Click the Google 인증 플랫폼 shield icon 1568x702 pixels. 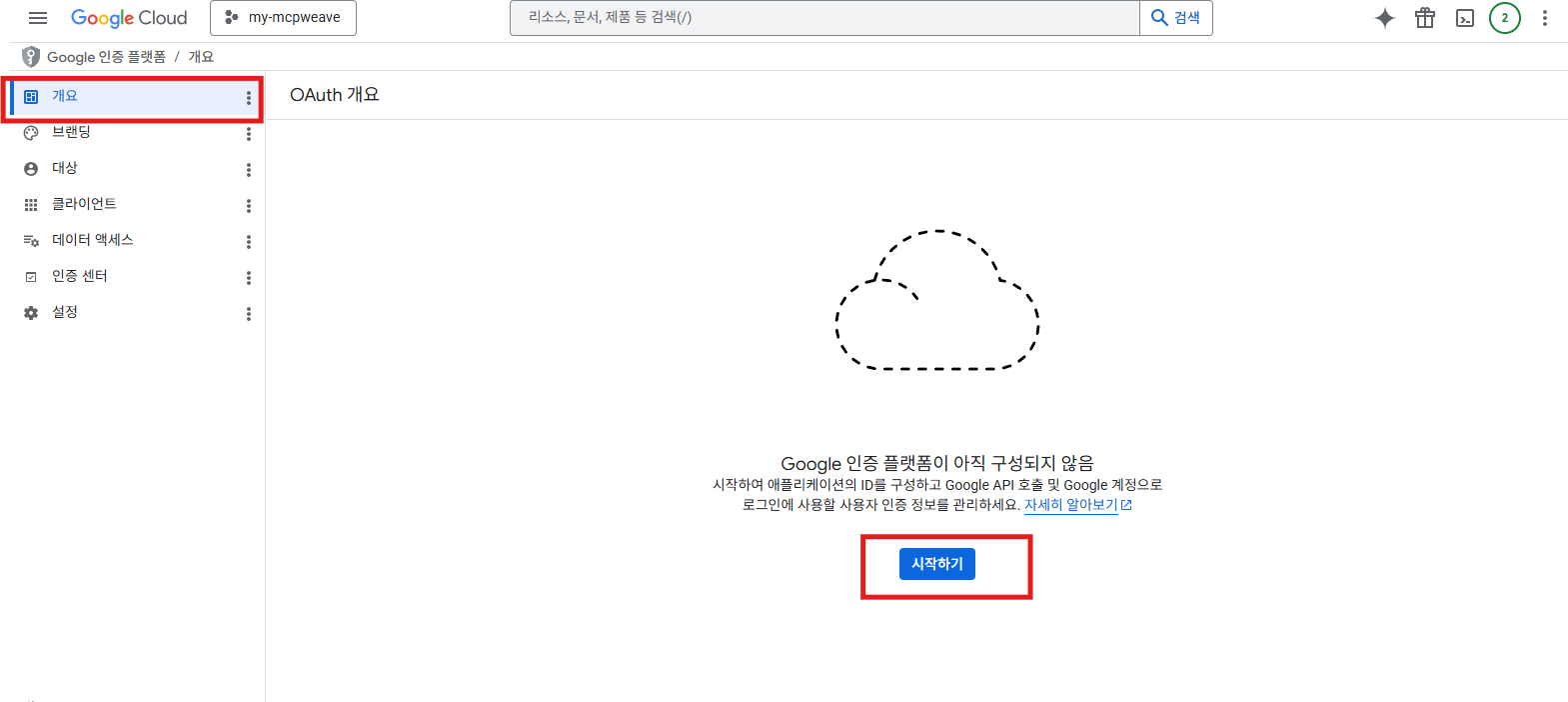31,57
